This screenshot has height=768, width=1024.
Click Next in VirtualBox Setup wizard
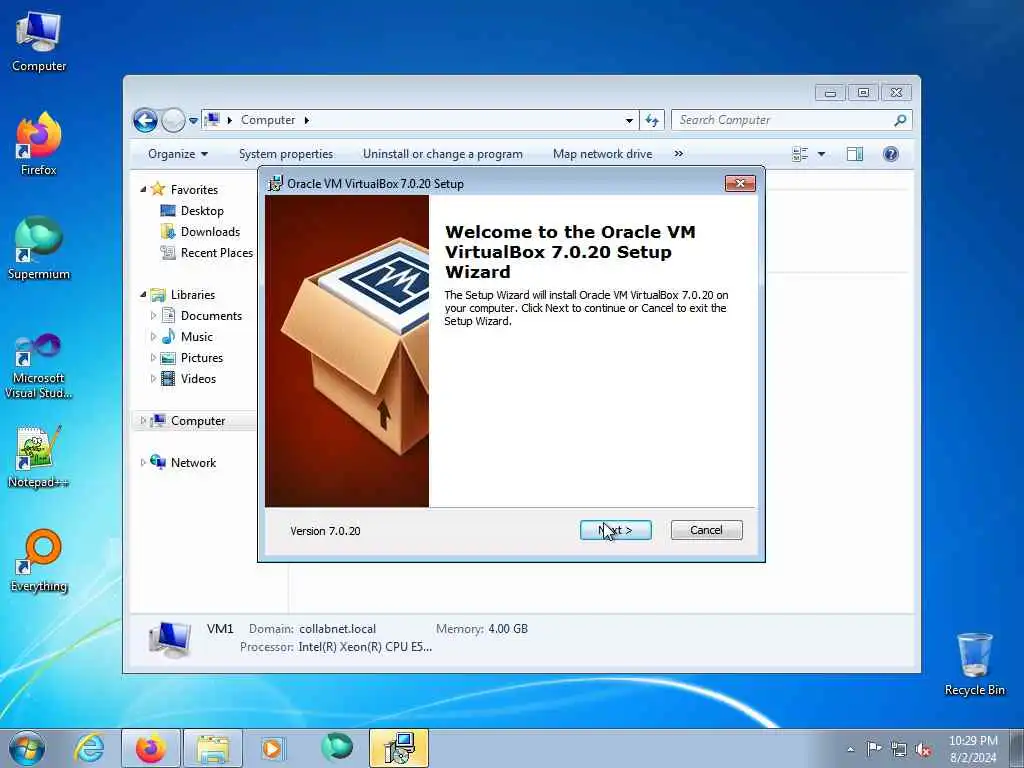tap(615, 530)
